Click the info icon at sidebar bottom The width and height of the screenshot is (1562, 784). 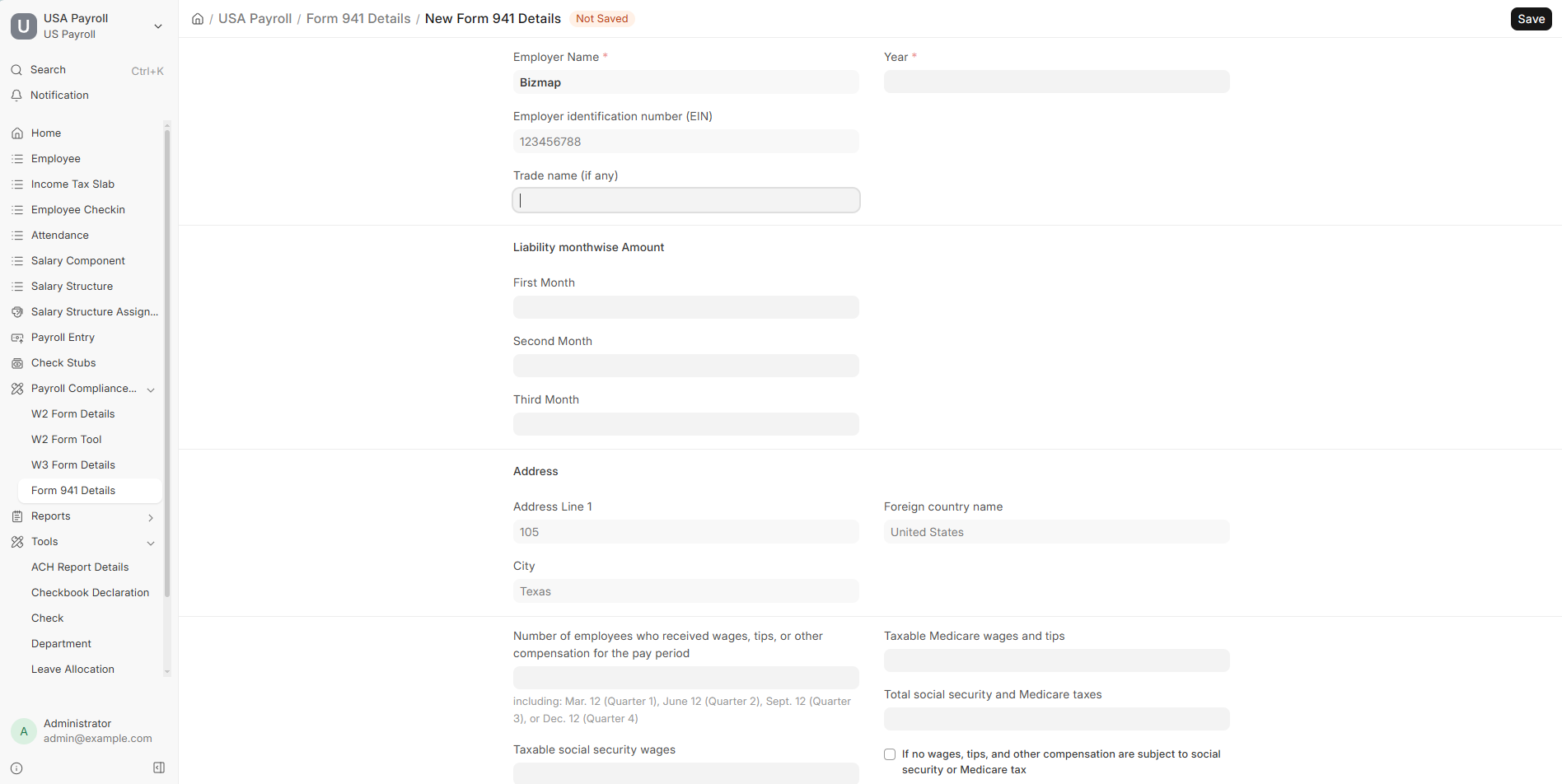coord(16,768)
